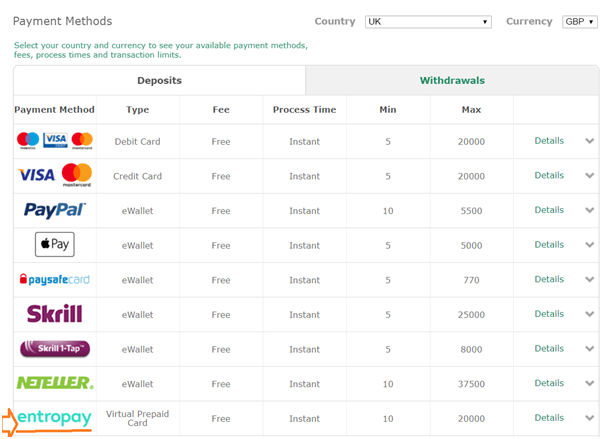Click the Visa Debit logo in Debit Card row
Image resolution: width=606 pixels, height=439 pixels.
55,140
